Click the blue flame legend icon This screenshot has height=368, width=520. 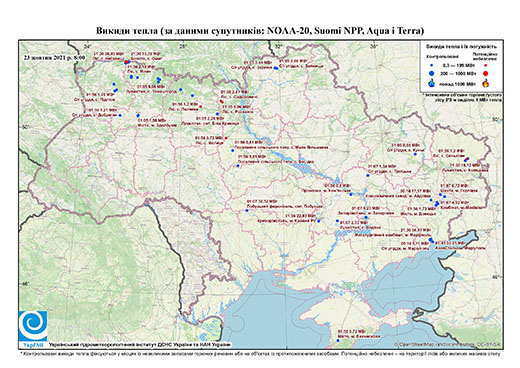tap(432, 83)
